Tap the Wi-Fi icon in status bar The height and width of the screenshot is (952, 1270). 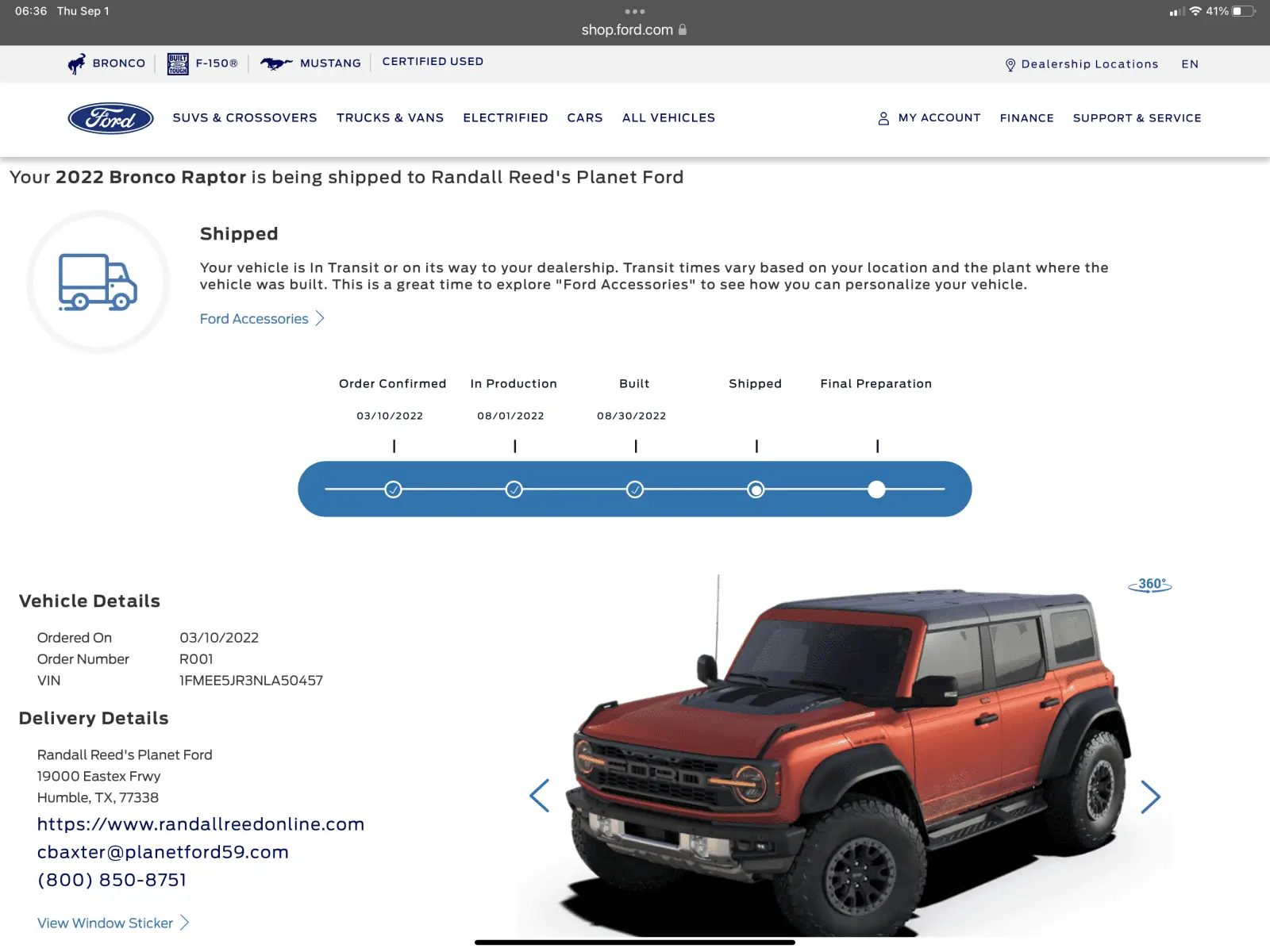click(x=1195, y=11)
